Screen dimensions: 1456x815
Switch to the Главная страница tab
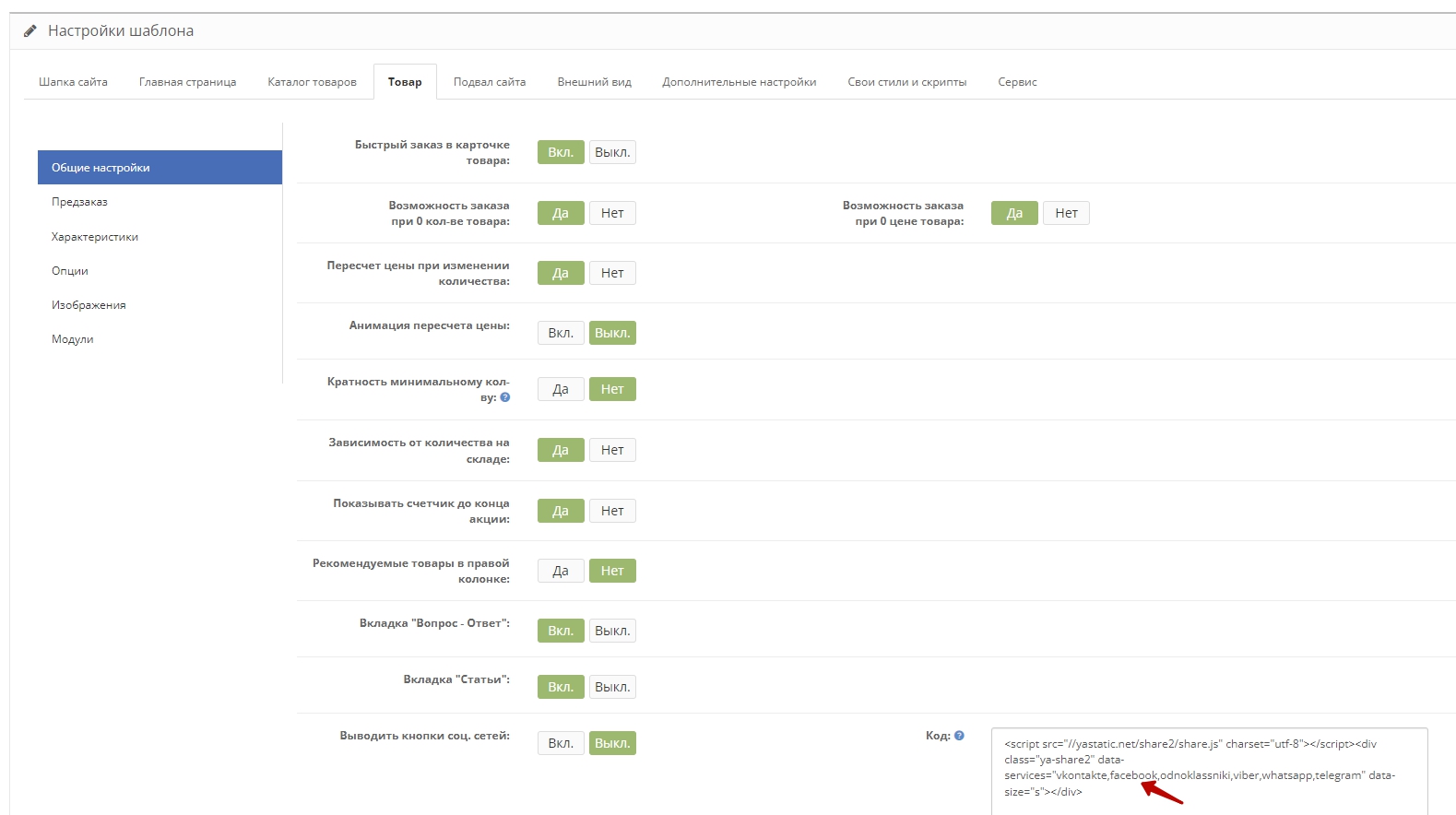[x=187, y=82]
